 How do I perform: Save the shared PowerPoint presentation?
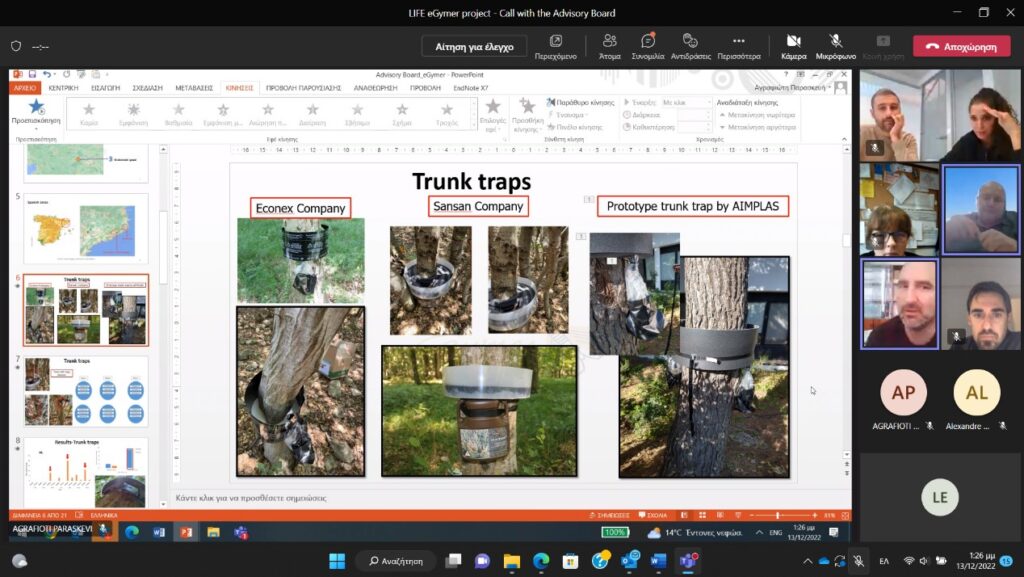(32, 74)
